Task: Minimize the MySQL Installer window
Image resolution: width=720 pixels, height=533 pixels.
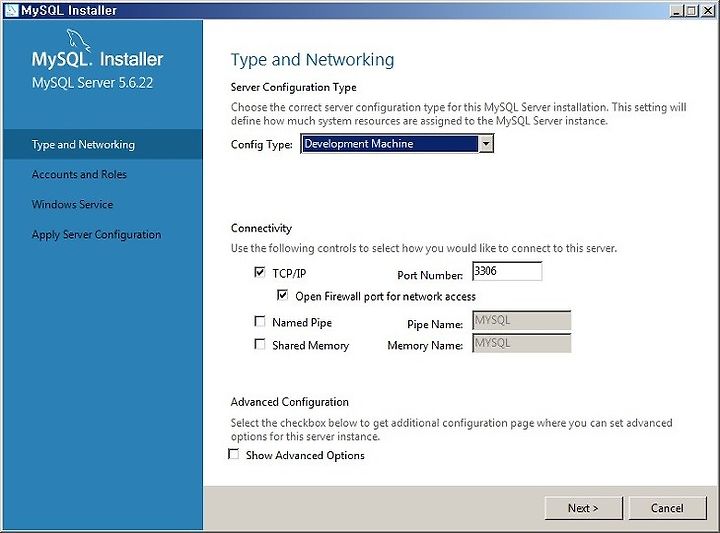Action: (x=676, y=10)
